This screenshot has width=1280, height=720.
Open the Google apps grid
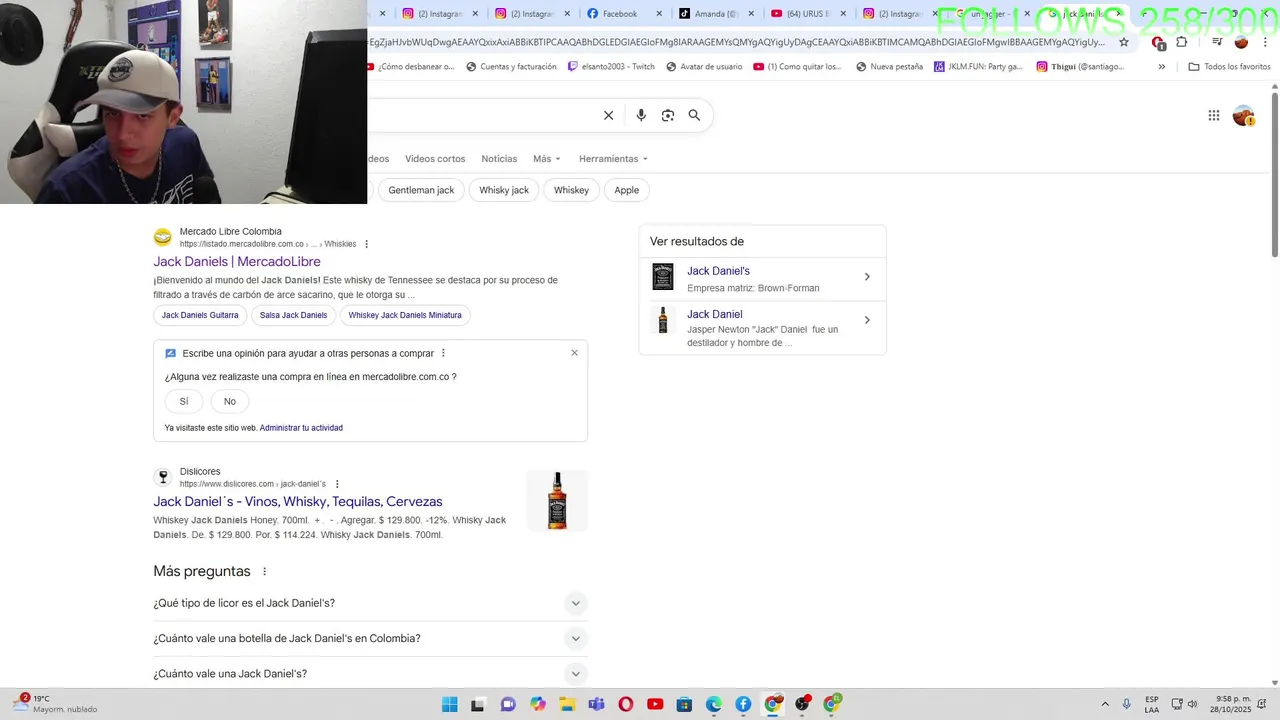(x=1214, y=116)
